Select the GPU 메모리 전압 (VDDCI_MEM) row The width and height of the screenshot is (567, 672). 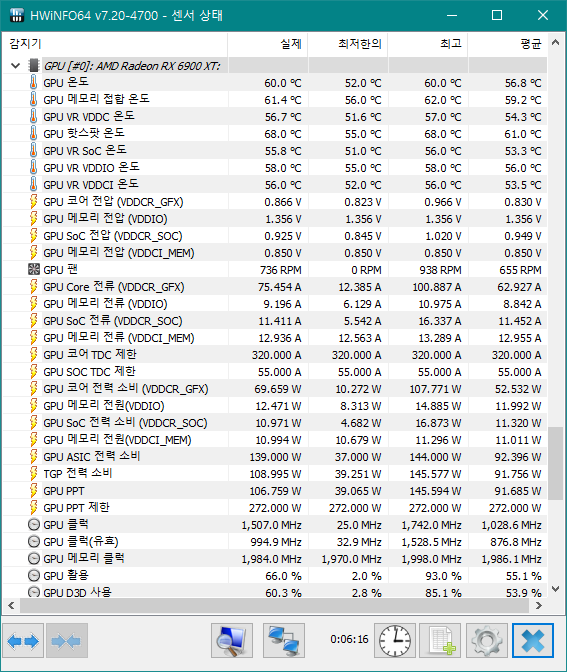click(275, 252)
